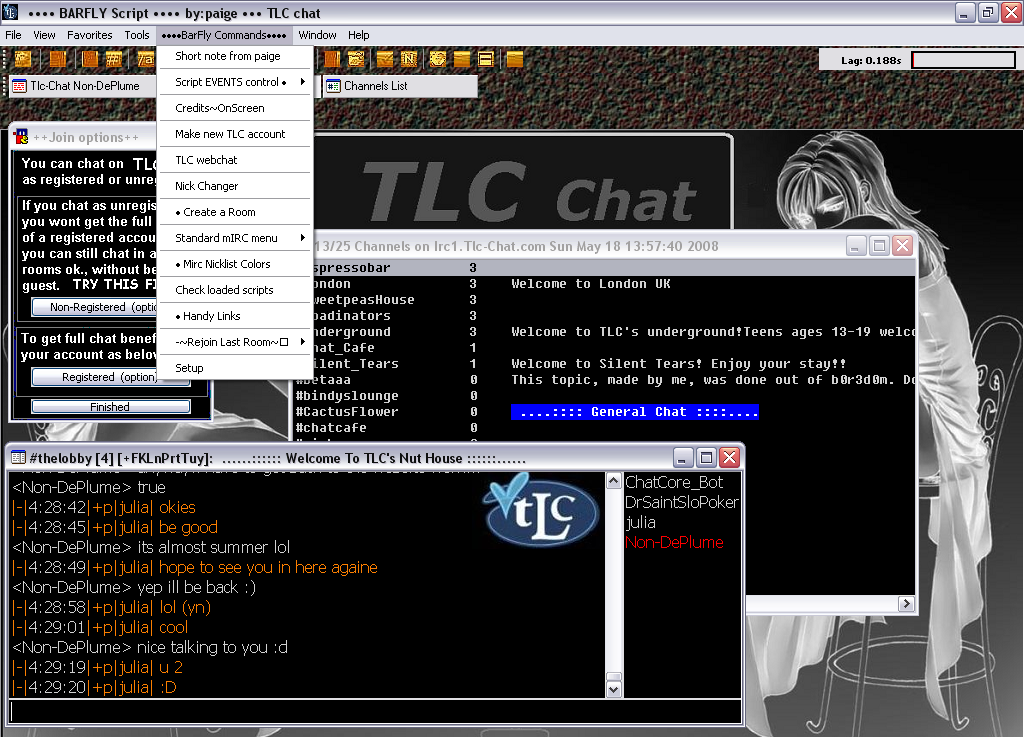The width and height of the screenshot is (1024, 737).
Task: Open the Tools menu
Action: click(136, 35)
